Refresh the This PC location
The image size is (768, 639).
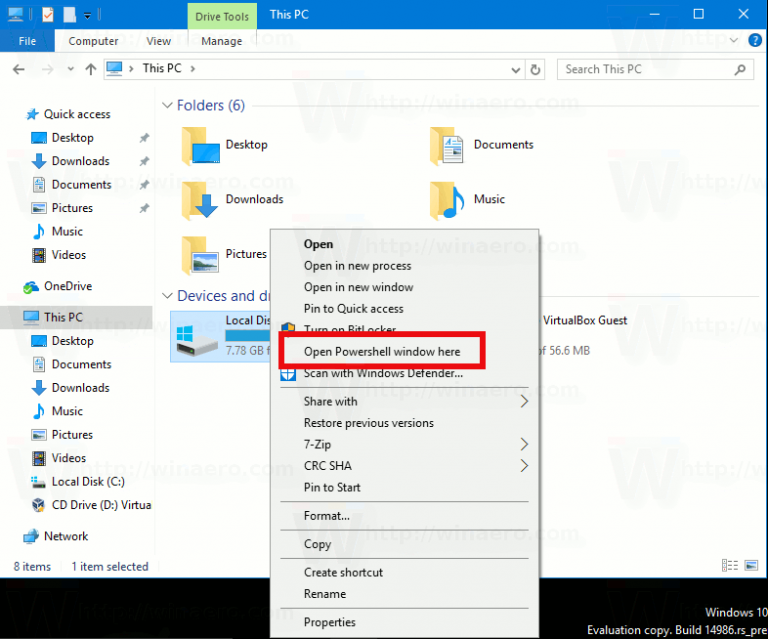click(x=535, y=69)
